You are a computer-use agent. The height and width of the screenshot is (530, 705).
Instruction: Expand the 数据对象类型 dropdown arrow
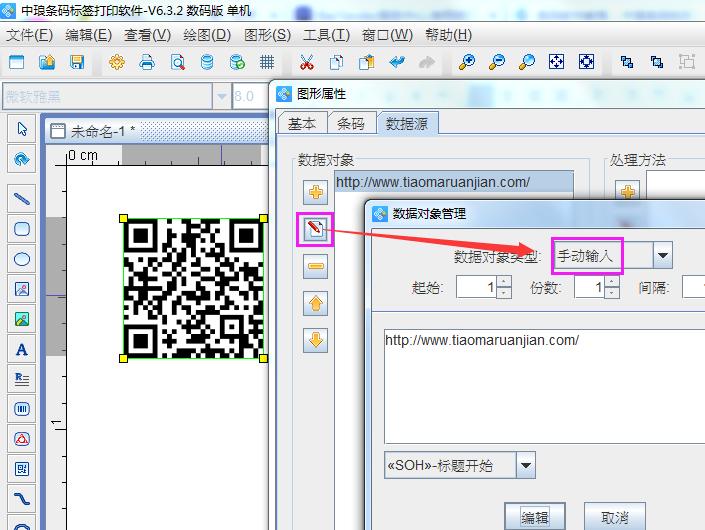(662, 255)
